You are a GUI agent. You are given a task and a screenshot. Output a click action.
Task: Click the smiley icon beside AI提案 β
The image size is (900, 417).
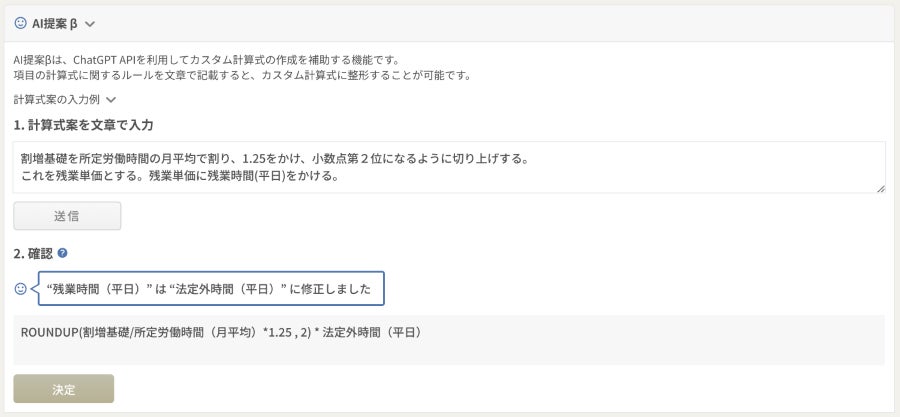(20, 23)
